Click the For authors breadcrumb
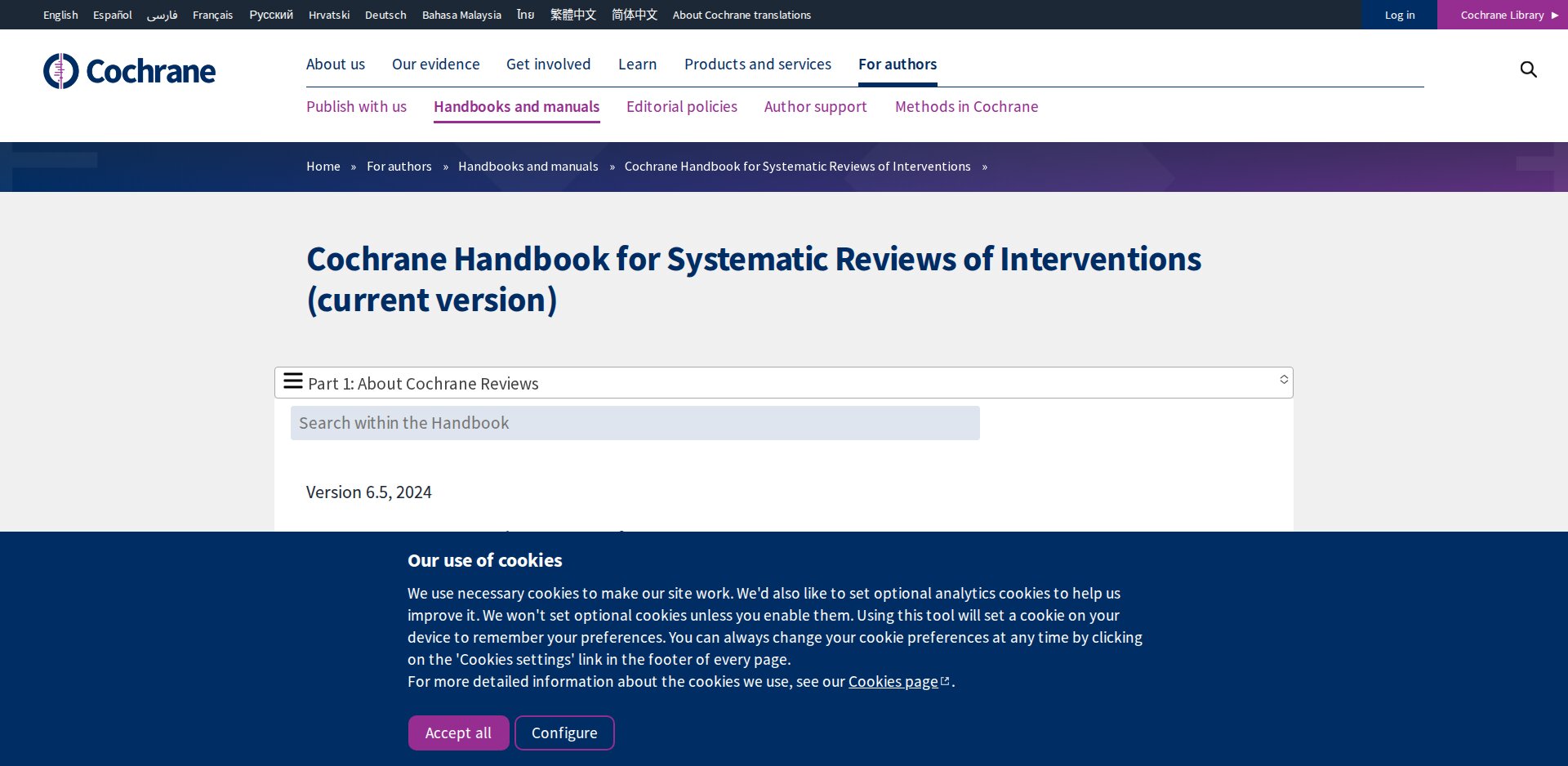The image size is (1568, 766). point(399,166)
